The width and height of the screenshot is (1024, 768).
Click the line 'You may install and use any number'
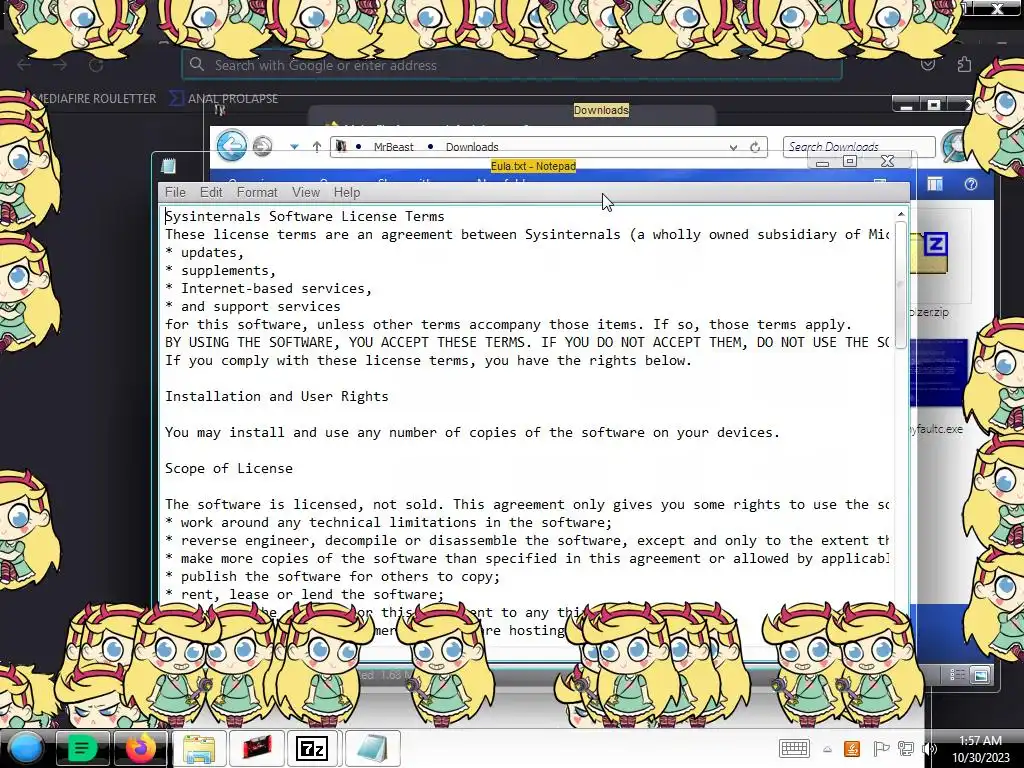click(x=472, y=432)
